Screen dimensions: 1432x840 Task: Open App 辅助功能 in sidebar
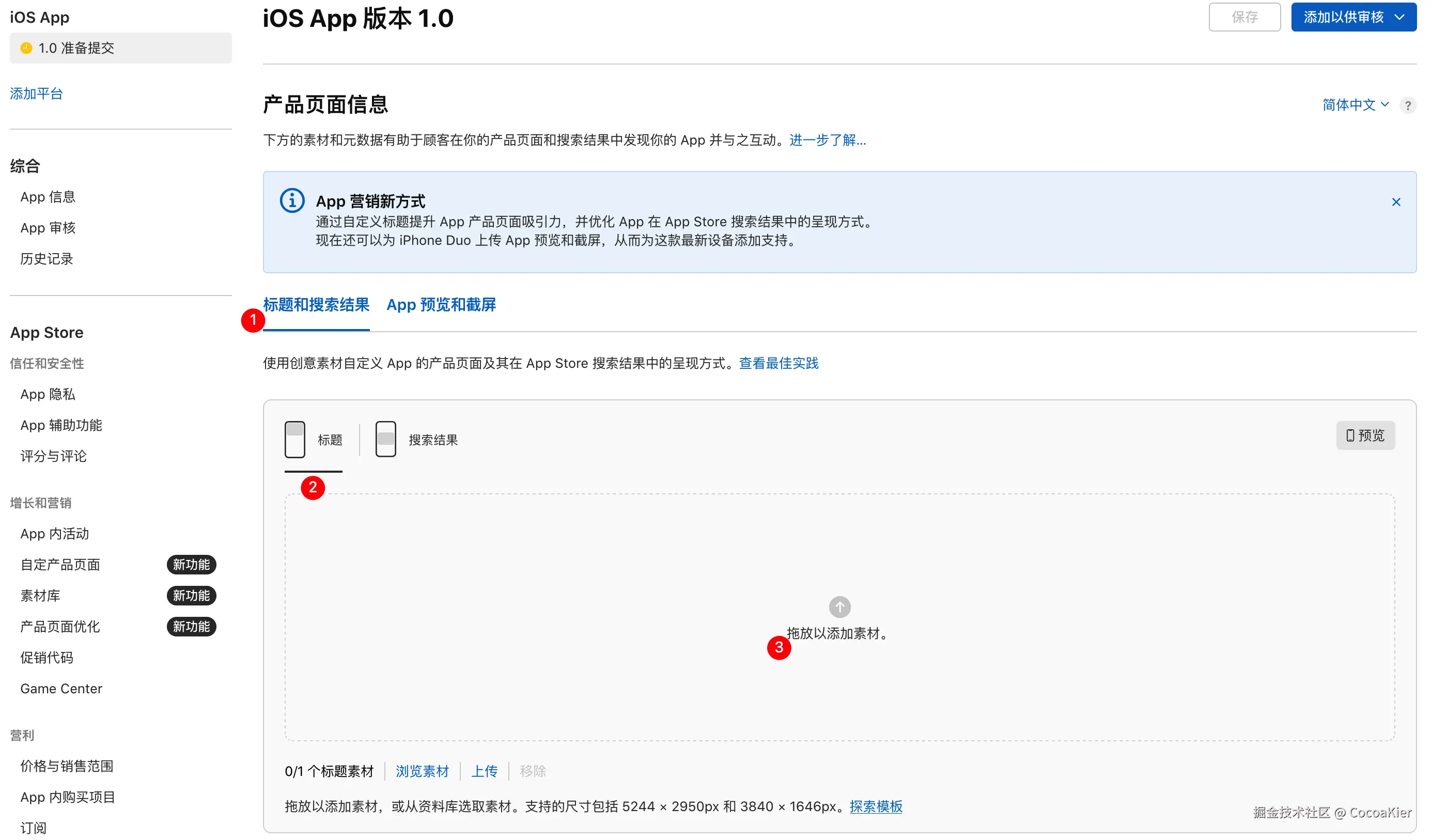pos(61,425)
